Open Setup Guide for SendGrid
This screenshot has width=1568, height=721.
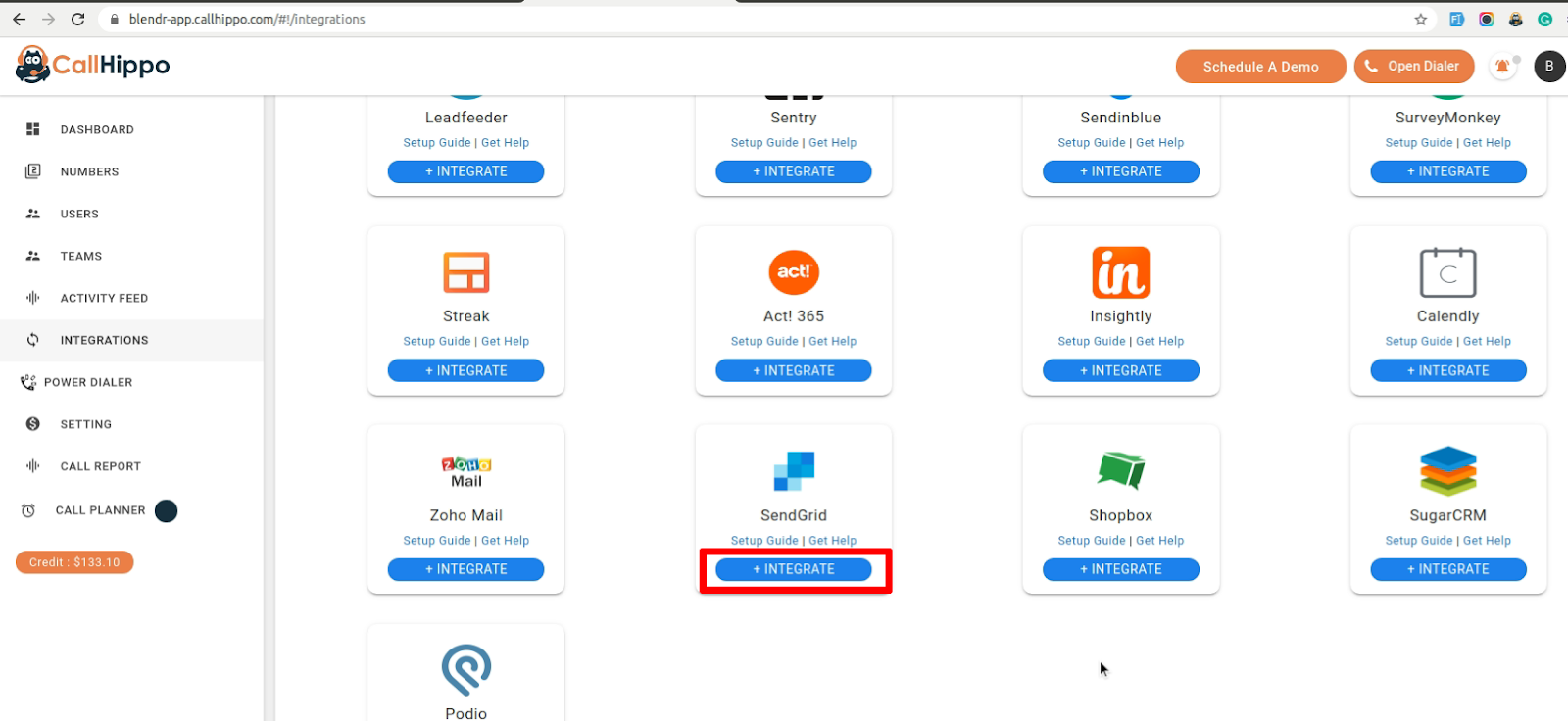[764, 541]
